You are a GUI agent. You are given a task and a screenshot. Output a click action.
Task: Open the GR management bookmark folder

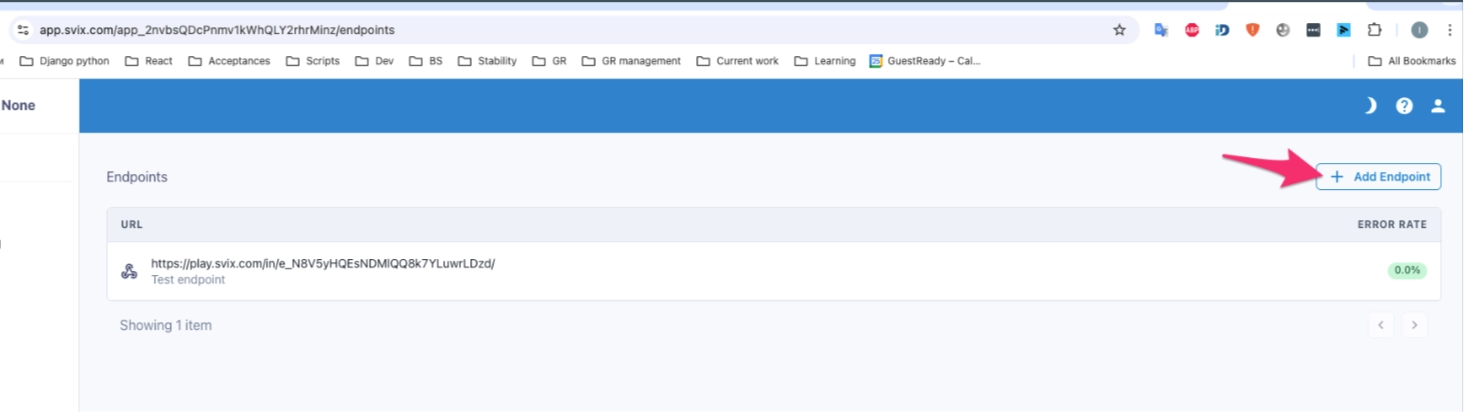[x=631, y=61]
